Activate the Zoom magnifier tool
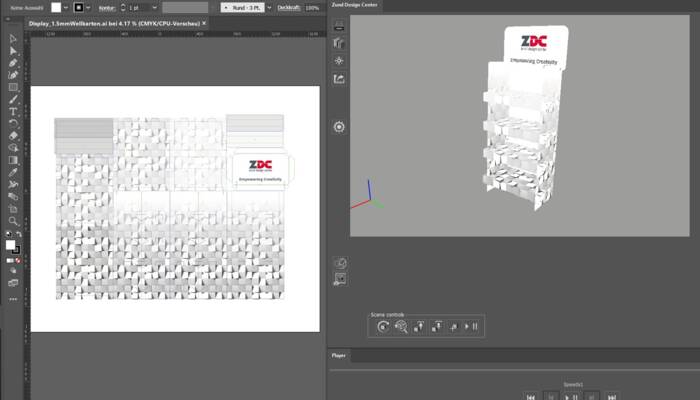 13,220
